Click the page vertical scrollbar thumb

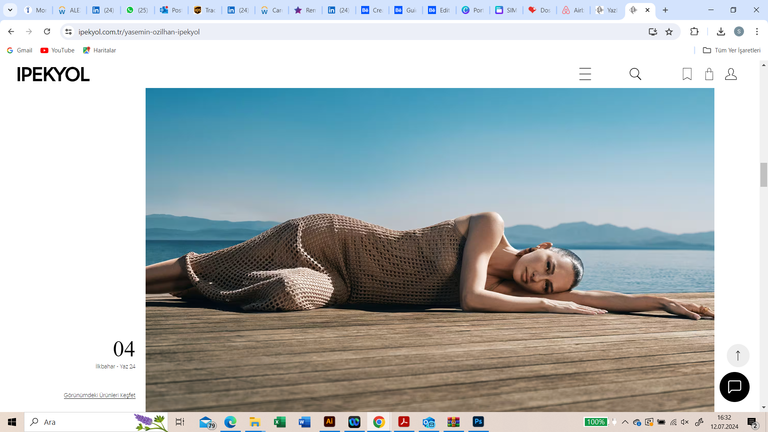pyautogui.click(x=764, y=174)
